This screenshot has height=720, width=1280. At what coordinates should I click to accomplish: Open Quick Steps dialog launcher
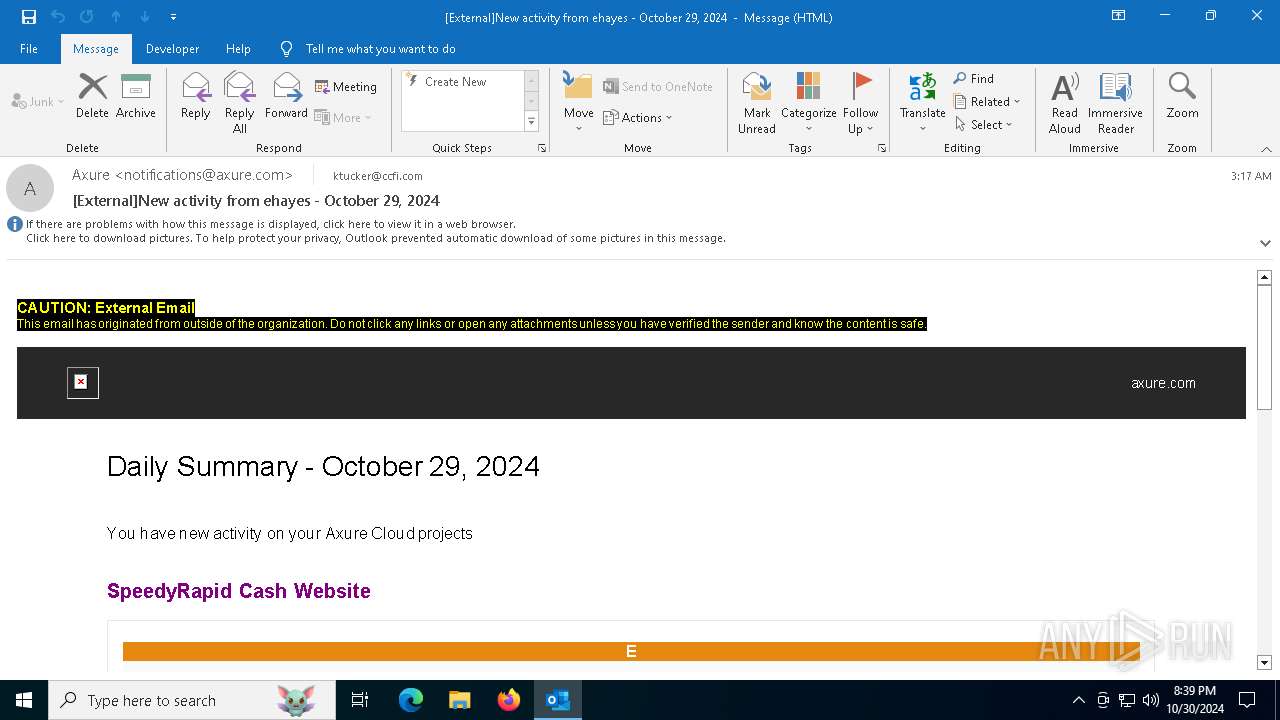pos(542,148)
